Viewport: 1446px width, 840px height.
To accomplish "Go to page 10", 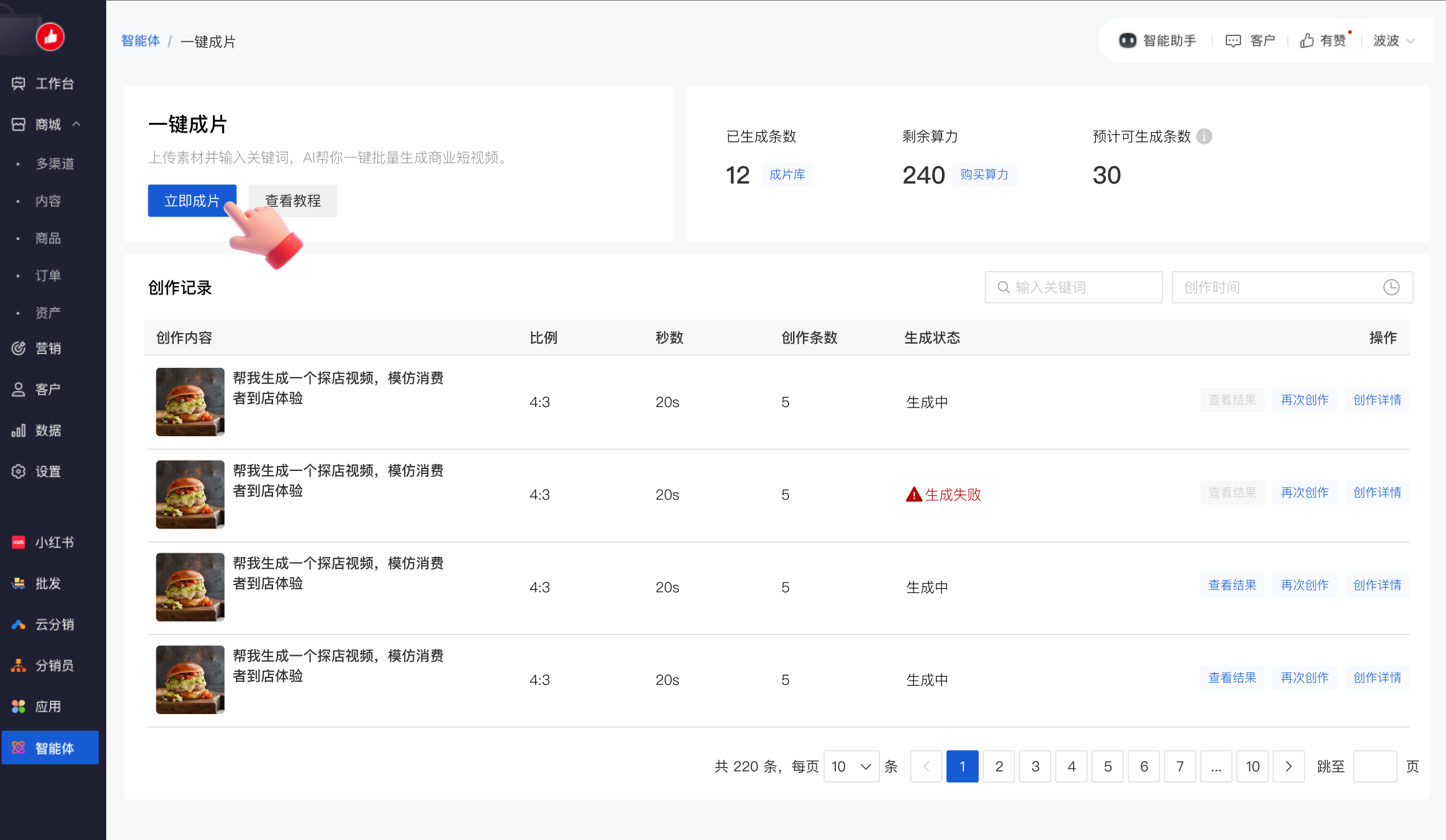I will (1252, 766).
